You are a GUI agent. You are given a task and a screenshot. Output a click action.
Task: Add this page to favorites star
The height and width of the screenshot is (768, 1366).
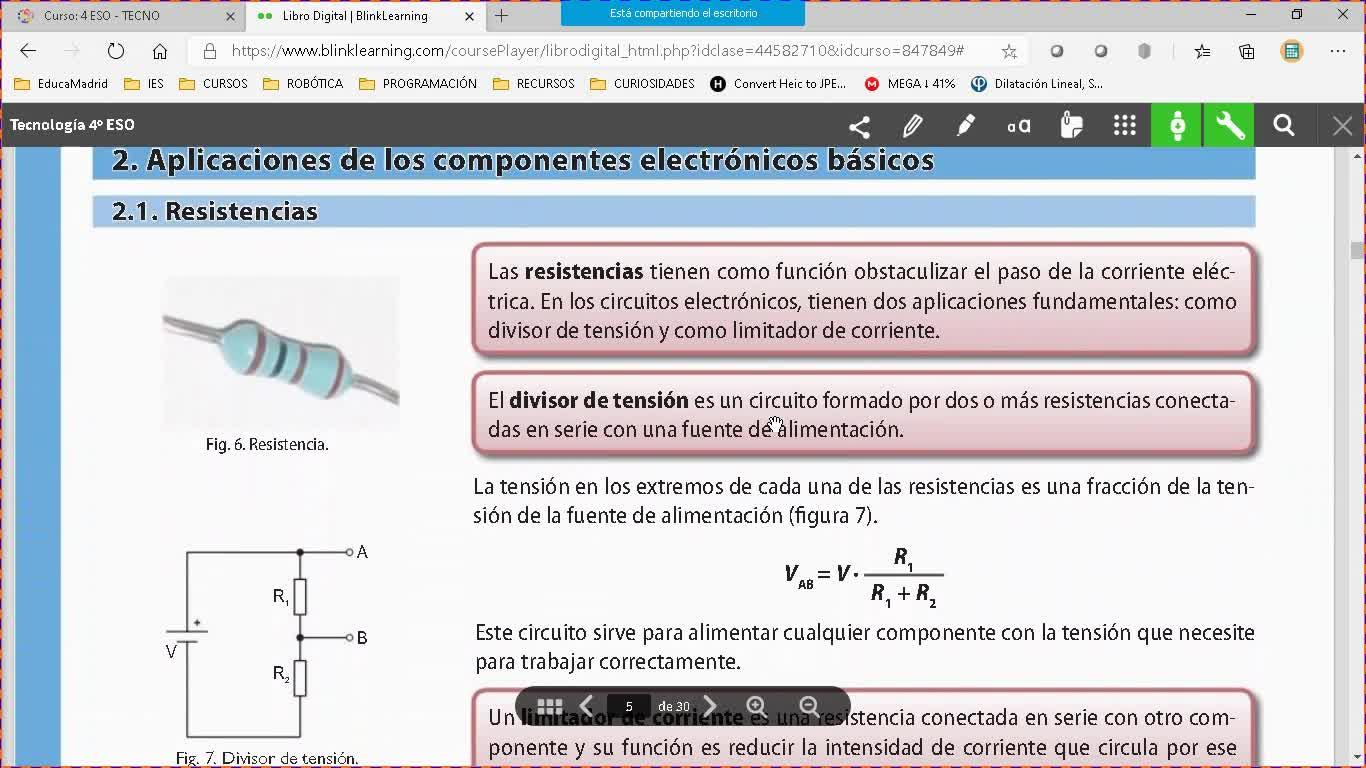(x=1009, y=51)
